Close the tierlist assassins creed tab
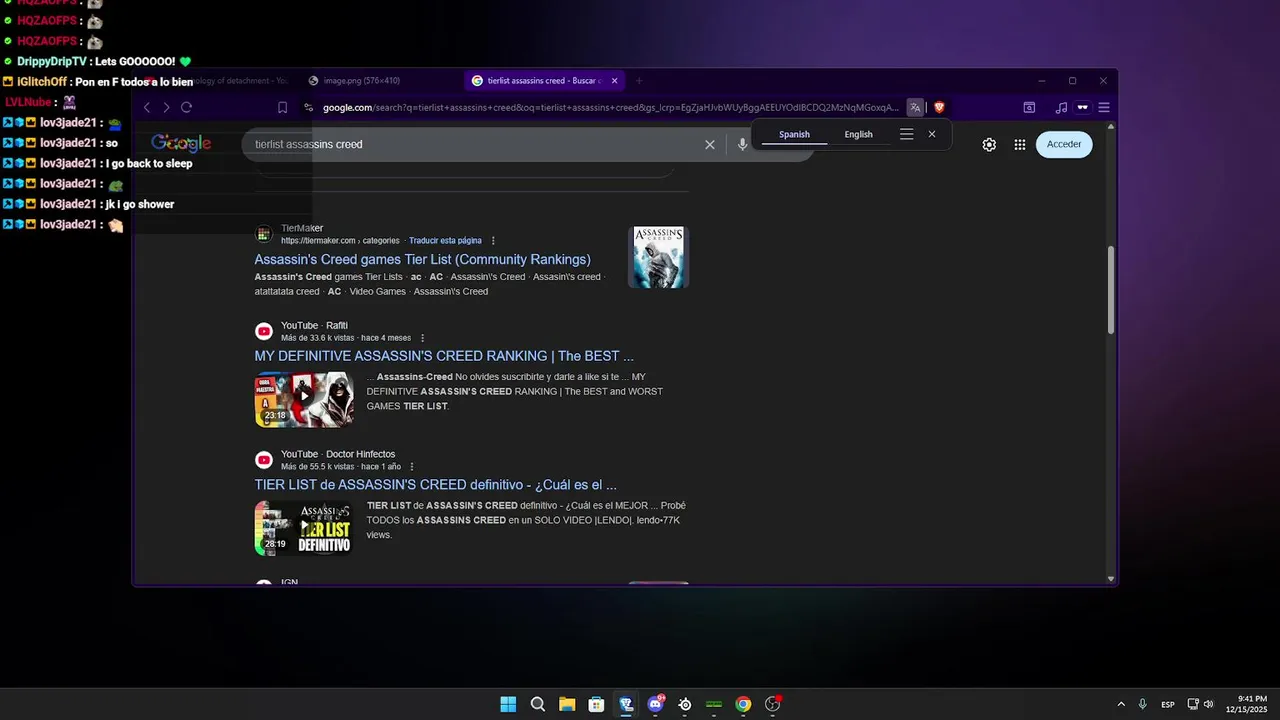 (x=614, y=81)
